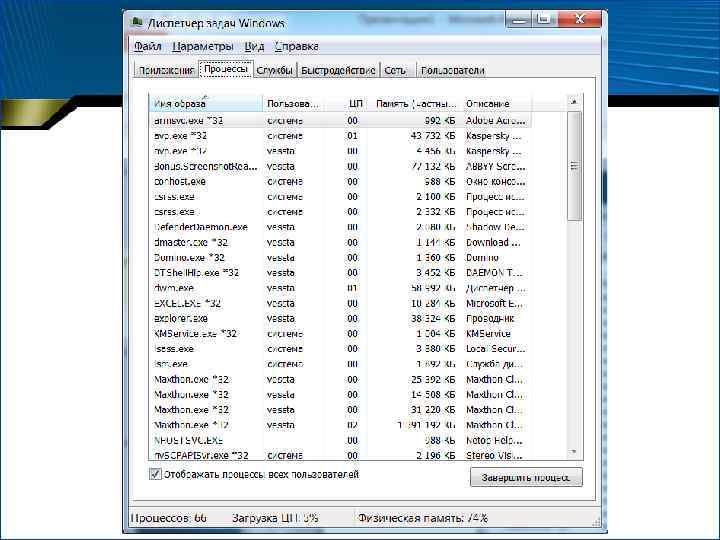Viewport: 720px width, 540px height.
Task: Select the NHOSTSVC.EXE process
Action: 340,440
